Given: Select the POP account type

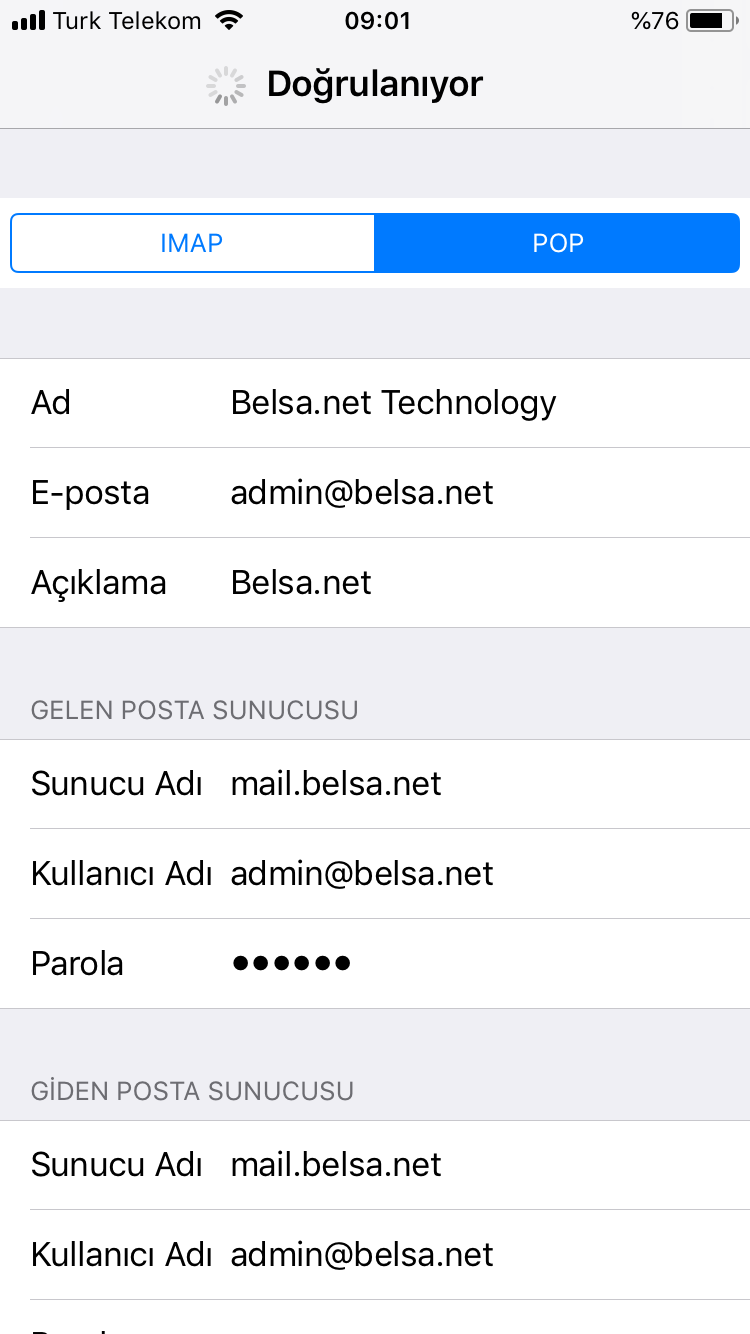Looking at the screenshot, I should 557,243.
